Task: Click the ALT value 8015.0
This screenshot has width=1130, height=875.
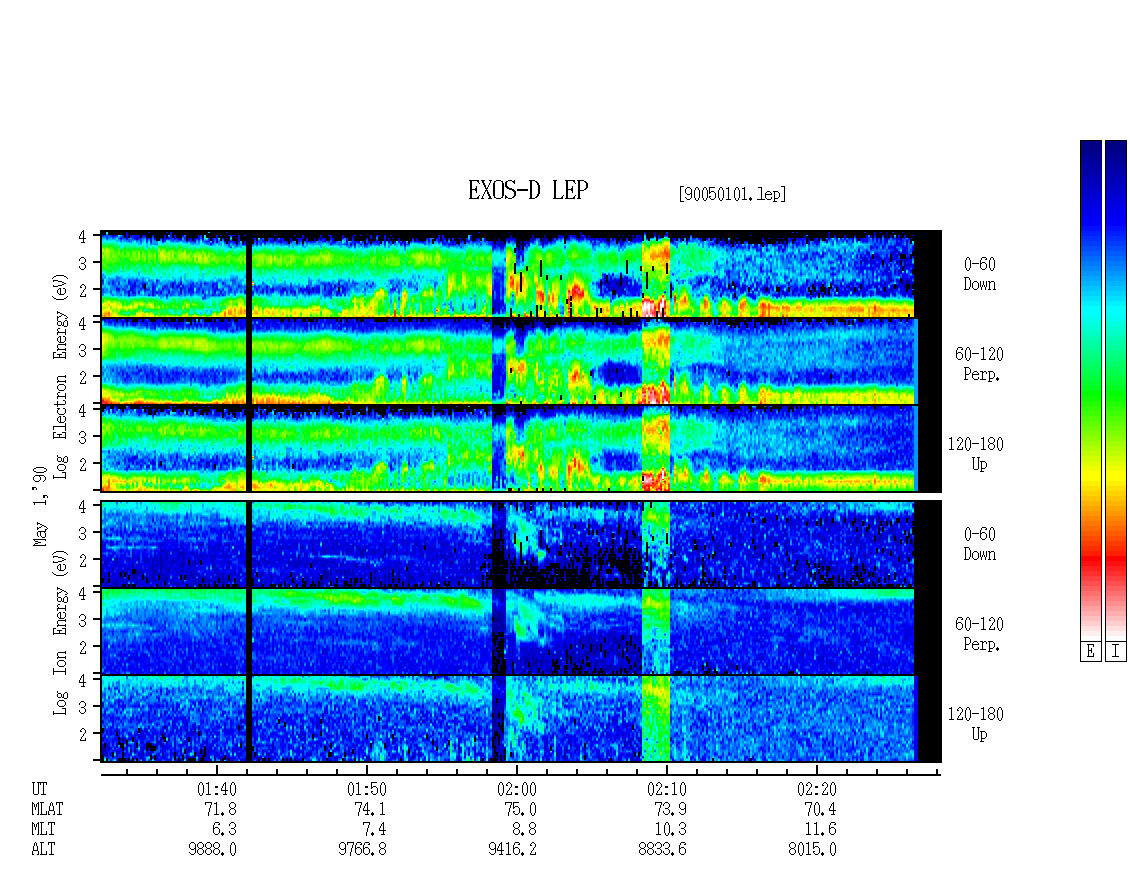Action: pos(812,850)
